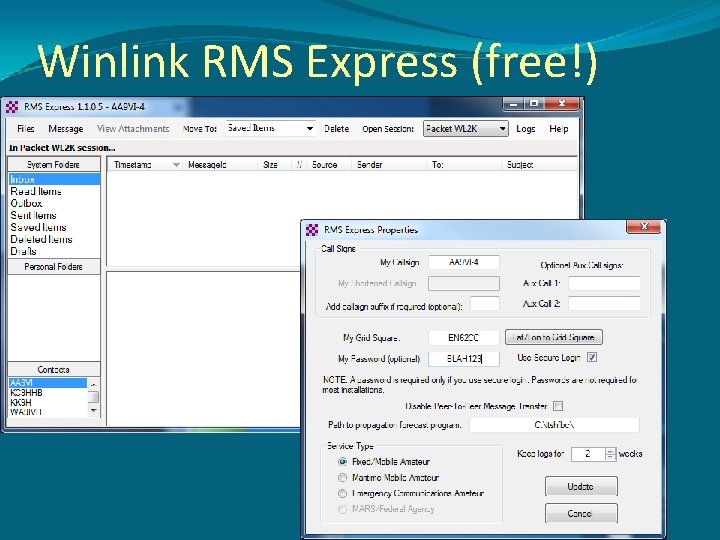Close the RMS Express Properties dialog

point(644,226)
